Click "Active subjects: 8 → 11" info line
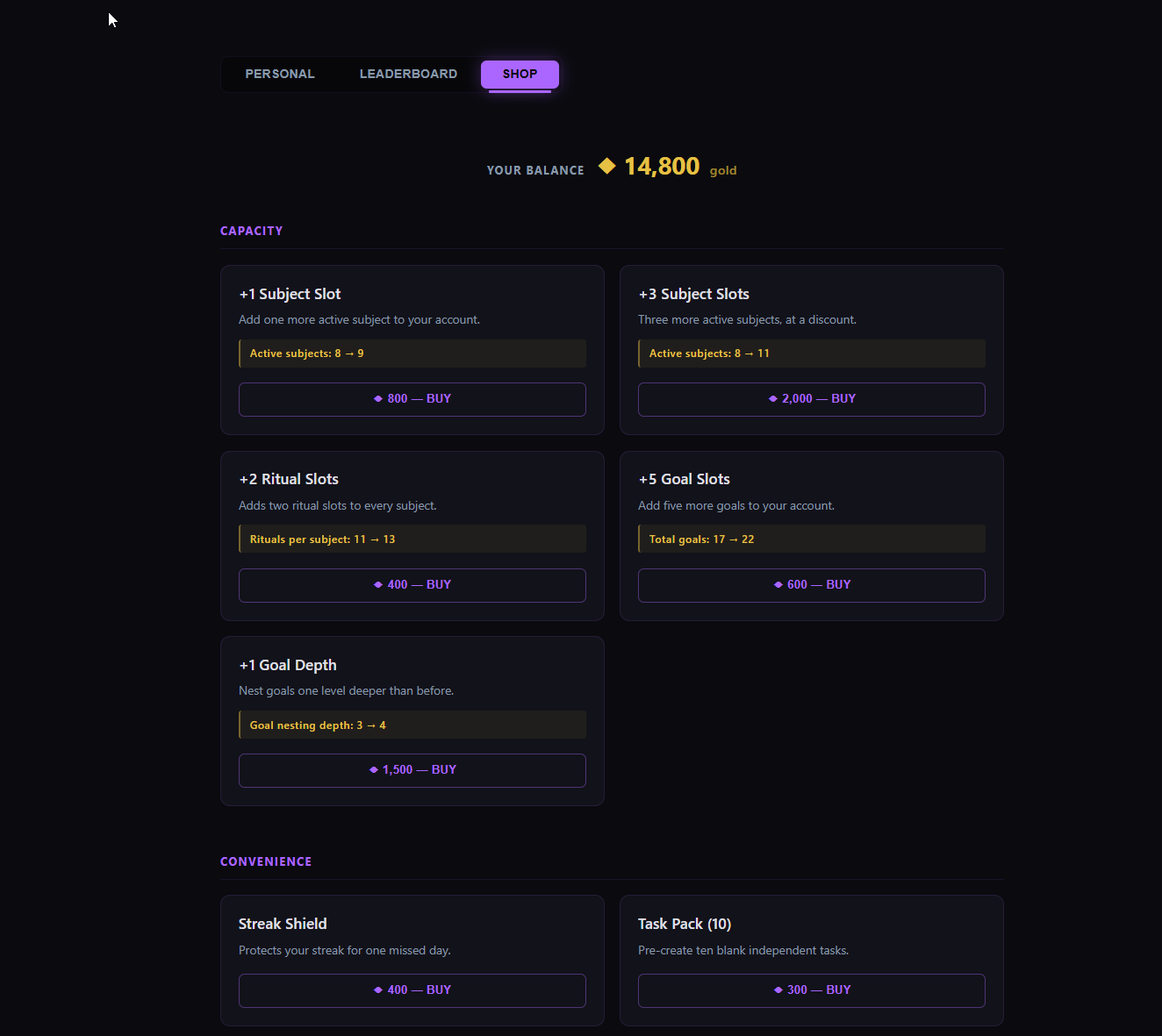This screenshot has width=1162, height=1036. (x=812, y=354)
